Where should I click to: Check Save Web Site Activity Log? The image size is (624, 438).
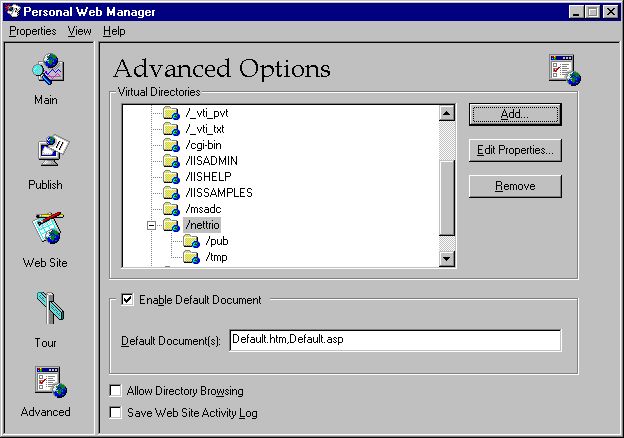[x=116, y=412]
